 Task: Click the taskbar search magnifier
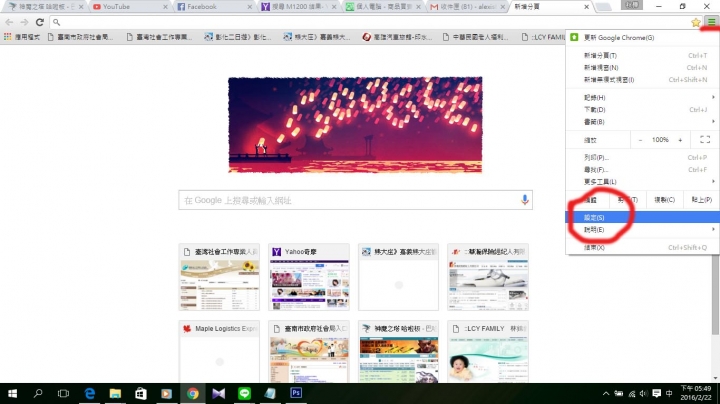tap(38, 393)
